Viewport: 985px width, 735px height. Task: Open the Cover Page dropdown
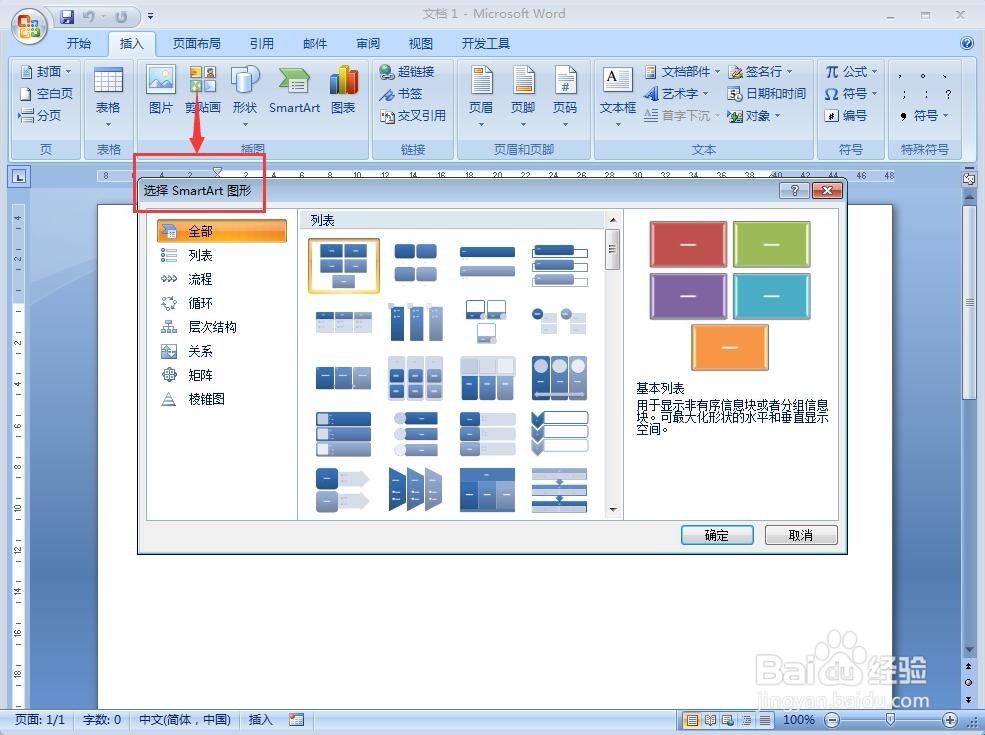45,72
